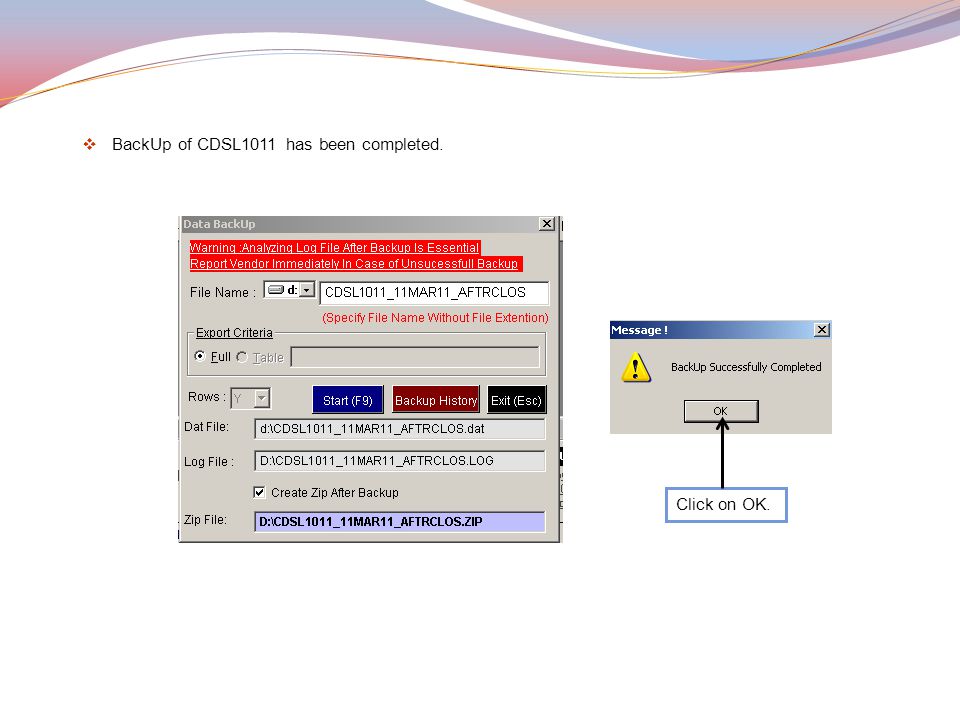
Task: Click the 'Warning :Analyzing Log File' red text
Action: 334,247
